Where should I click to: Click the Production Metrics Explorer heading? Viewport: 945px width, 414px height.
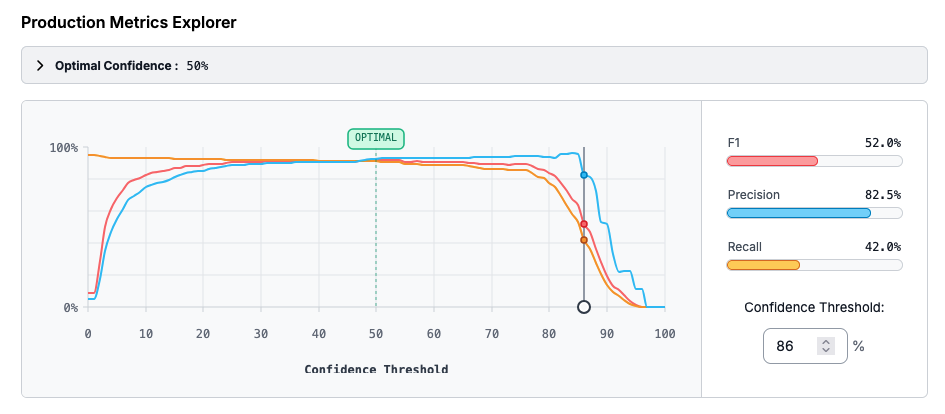[x=129, y=21]
